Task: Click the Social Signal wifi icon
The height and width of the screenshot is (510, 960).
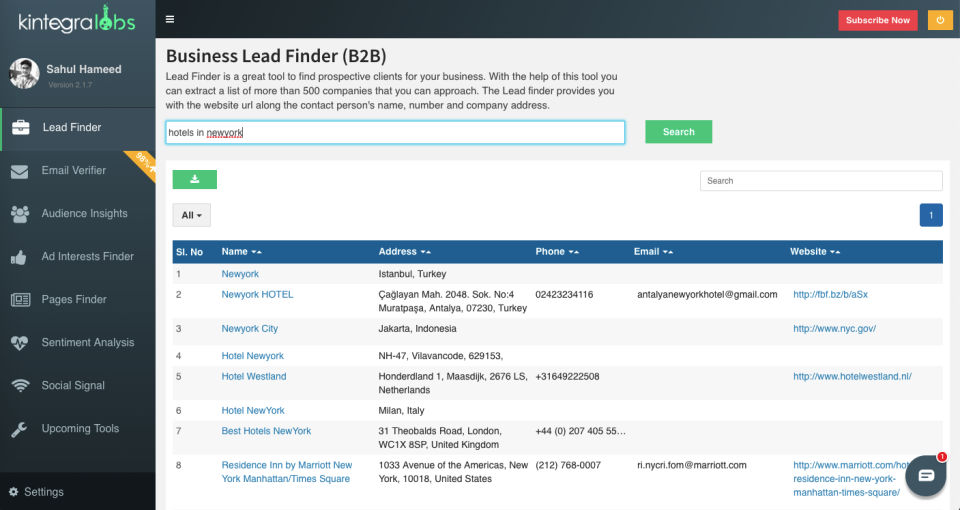Action: 20,385
